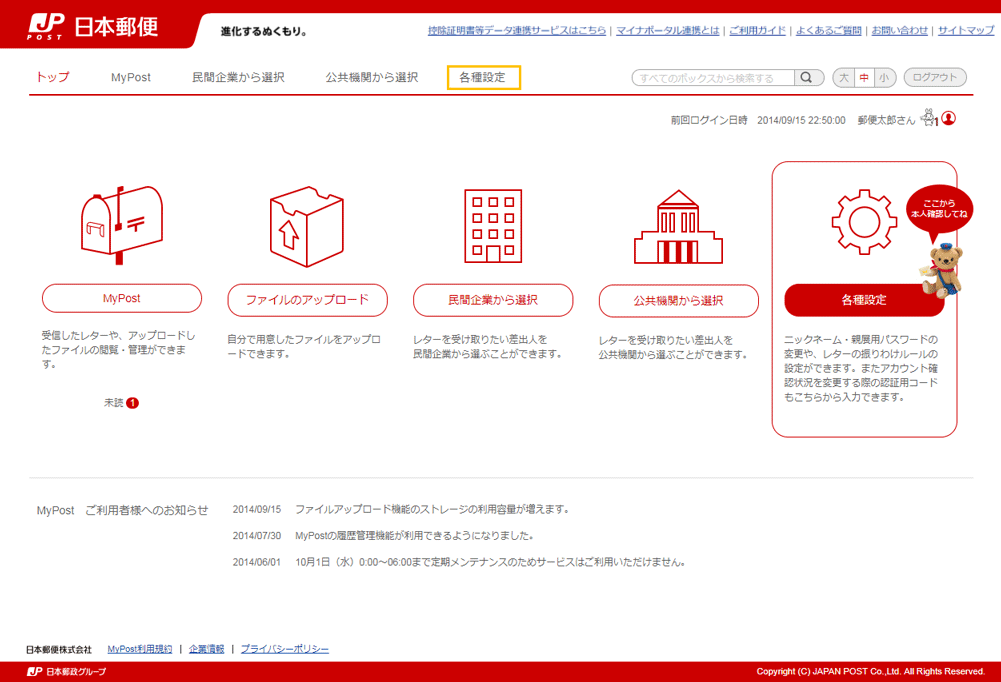Click the private company building icon
The width and height of the screenshot is (1001, 682).
click(x=493, y=226)
